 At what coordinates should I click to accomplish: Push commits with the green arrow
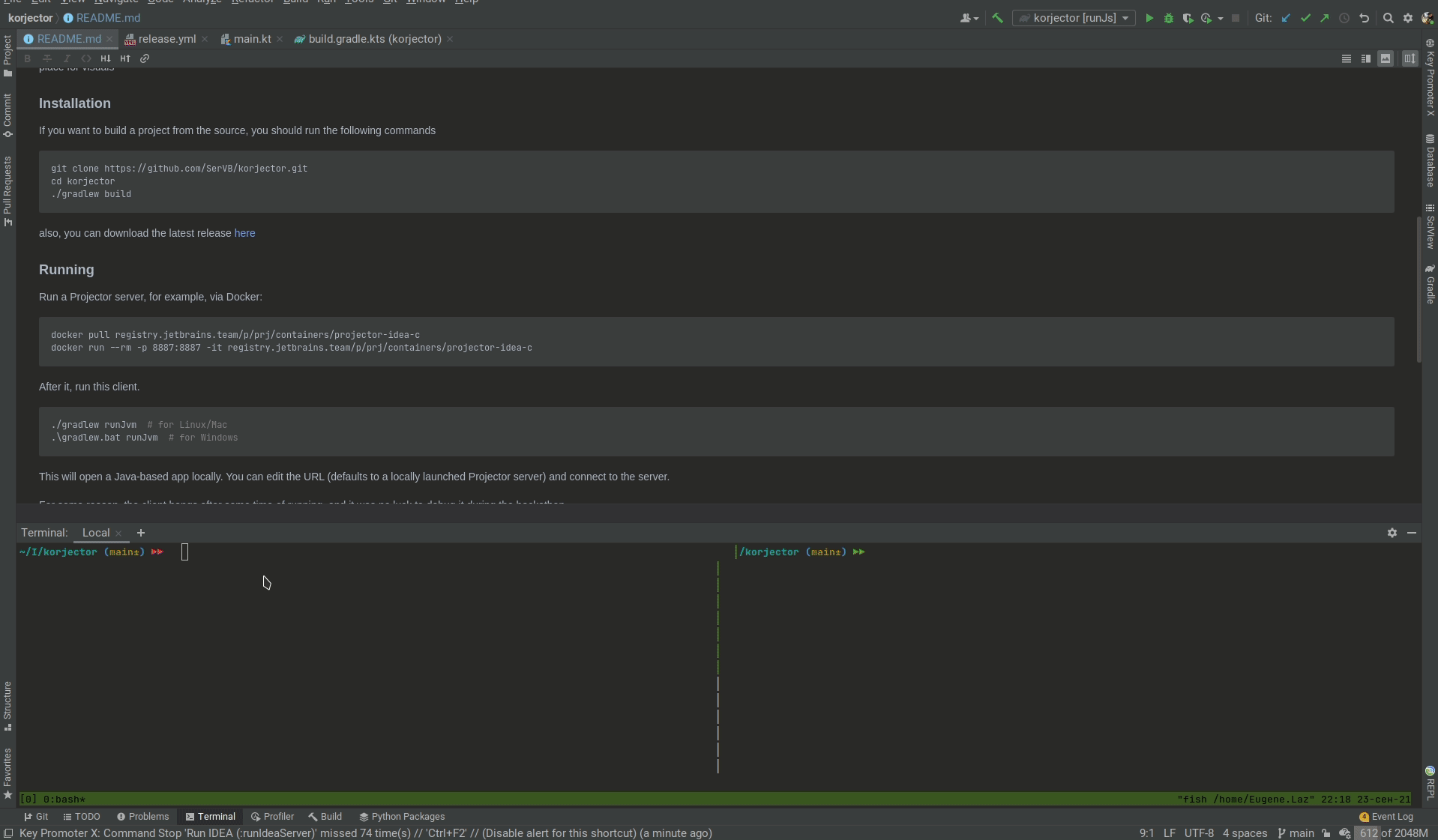[x=1325, y=18]
